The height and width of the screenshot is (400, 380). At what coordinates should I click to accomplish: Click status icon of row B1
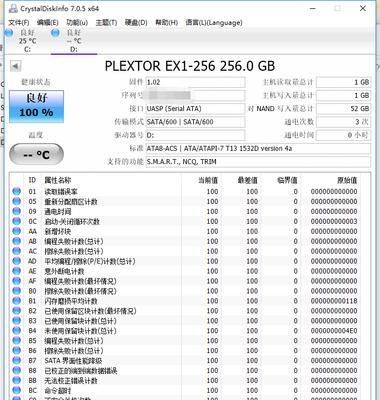tap(16, 301)
